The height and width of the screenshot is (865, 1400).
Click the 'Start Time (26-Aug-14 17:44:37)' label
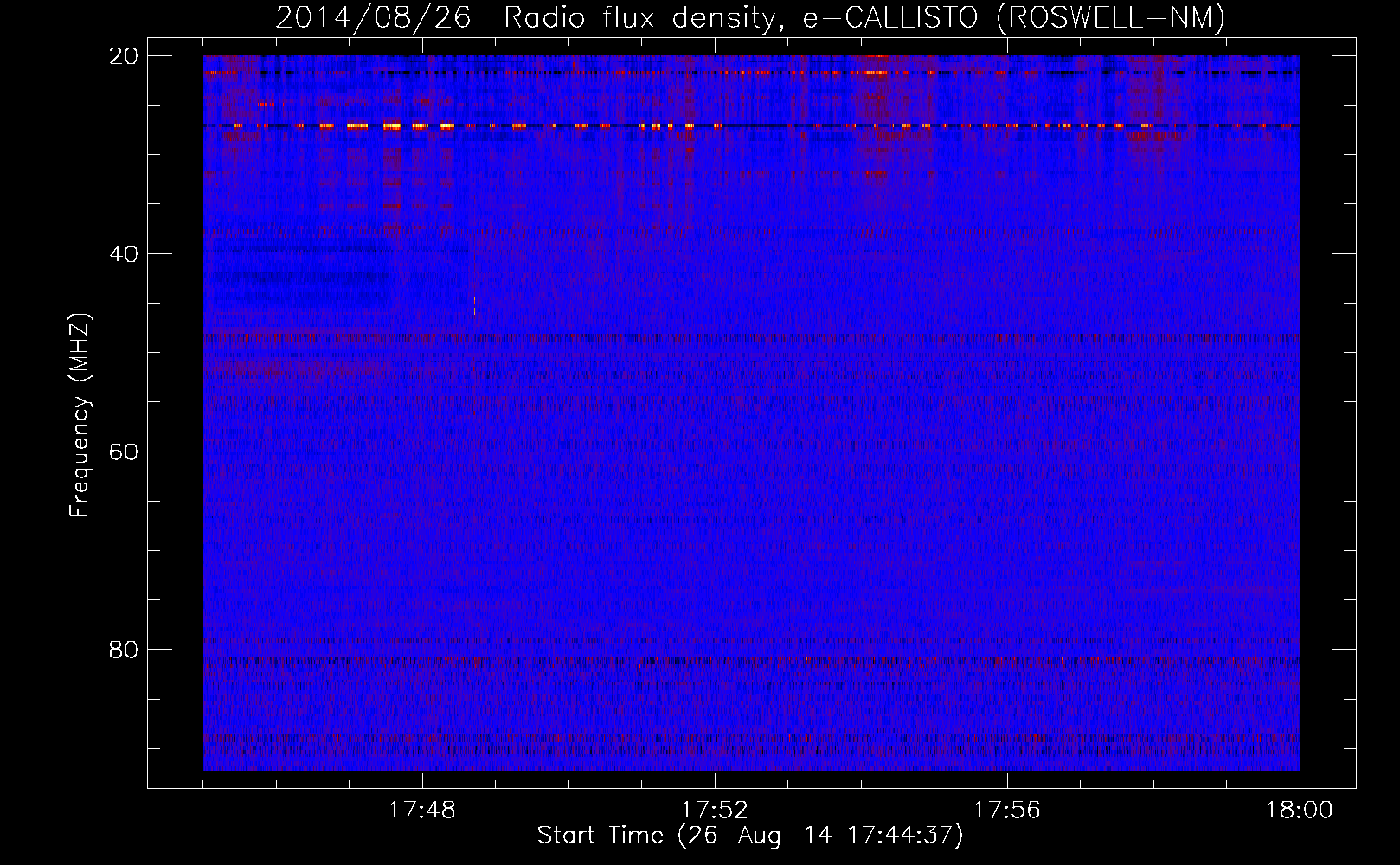pos(750,836)
